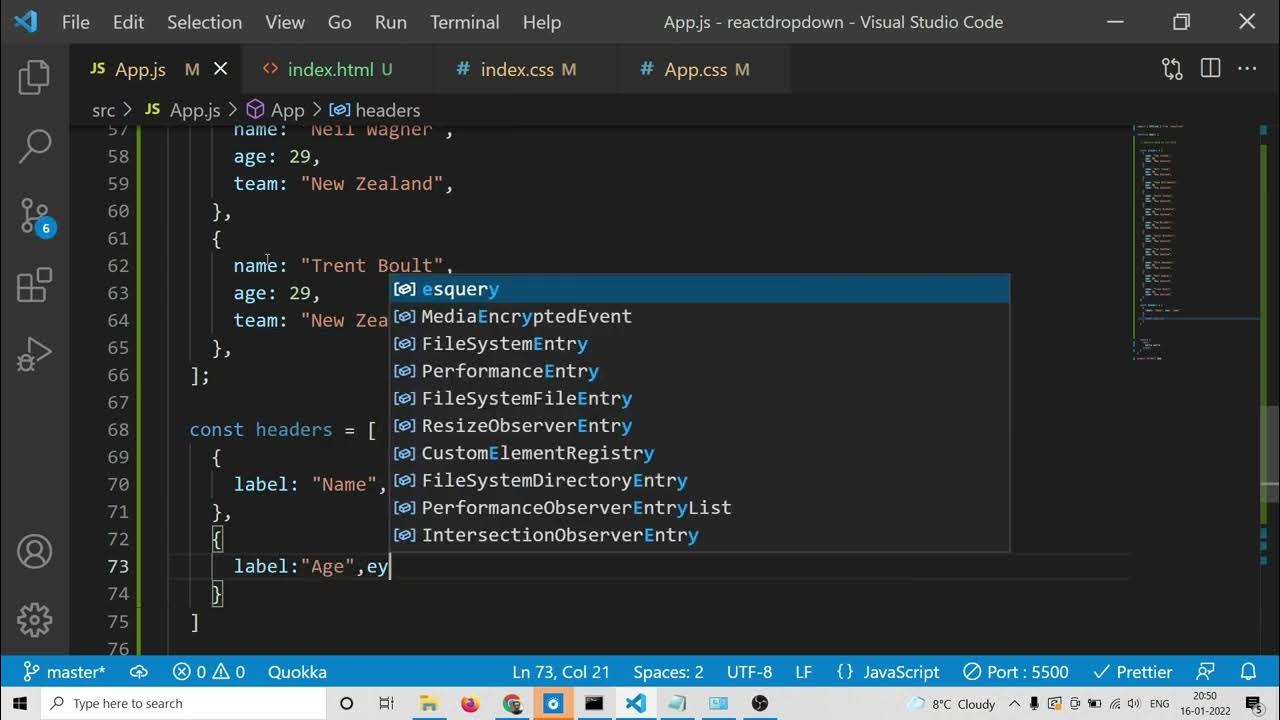Screen dimensions: 1280x720
Task: Open the Explorer view in activity bar
Action: [x=34, y=78]
